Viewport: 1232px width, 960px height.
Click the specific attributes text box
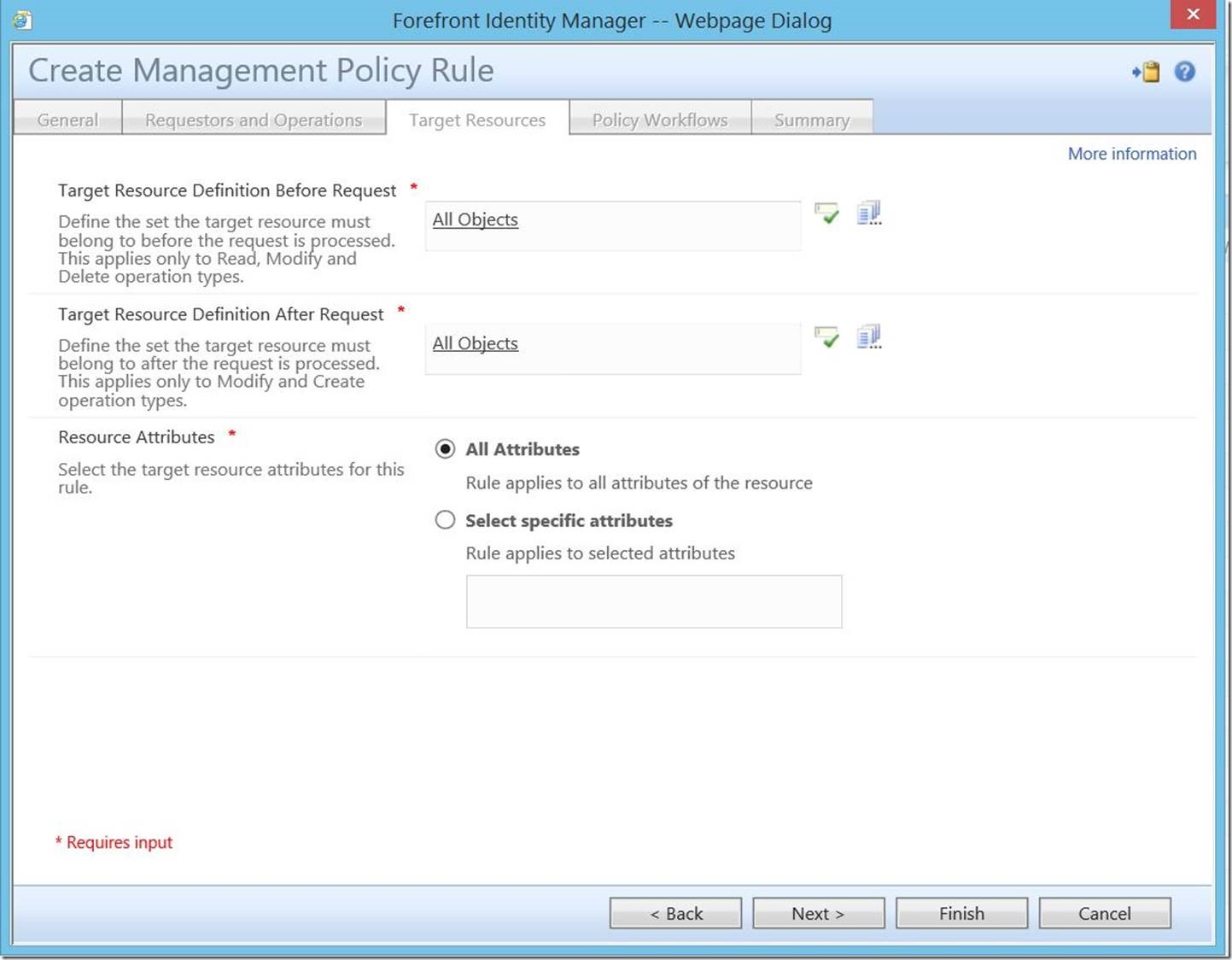pyautogui.click(x=654, y=601)
